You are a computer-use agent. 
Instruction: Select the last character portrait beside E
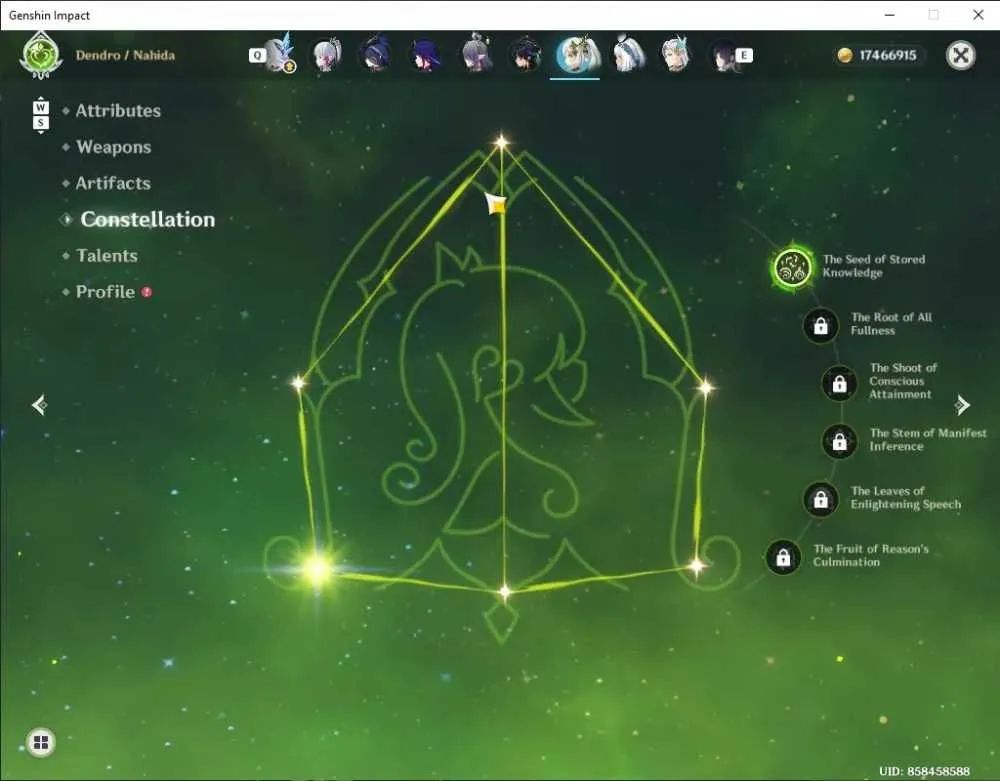(724, 55)
